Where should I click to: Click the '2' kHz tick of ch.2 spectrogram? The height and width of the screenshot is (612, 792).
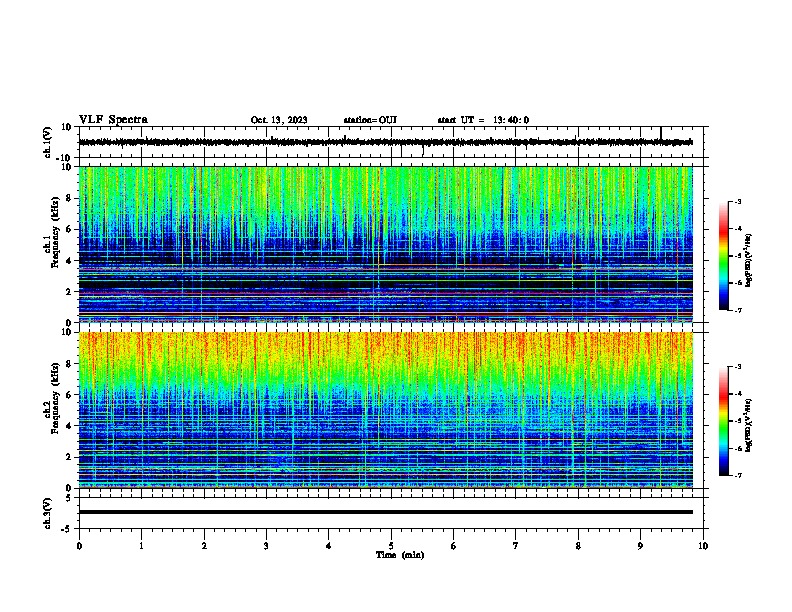(x=69, y=457)
